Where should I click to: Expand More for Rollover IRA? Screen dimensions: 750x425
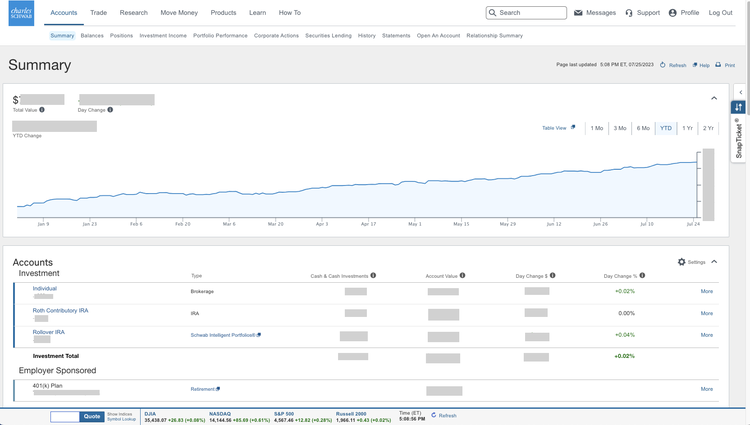pos(707,335)
